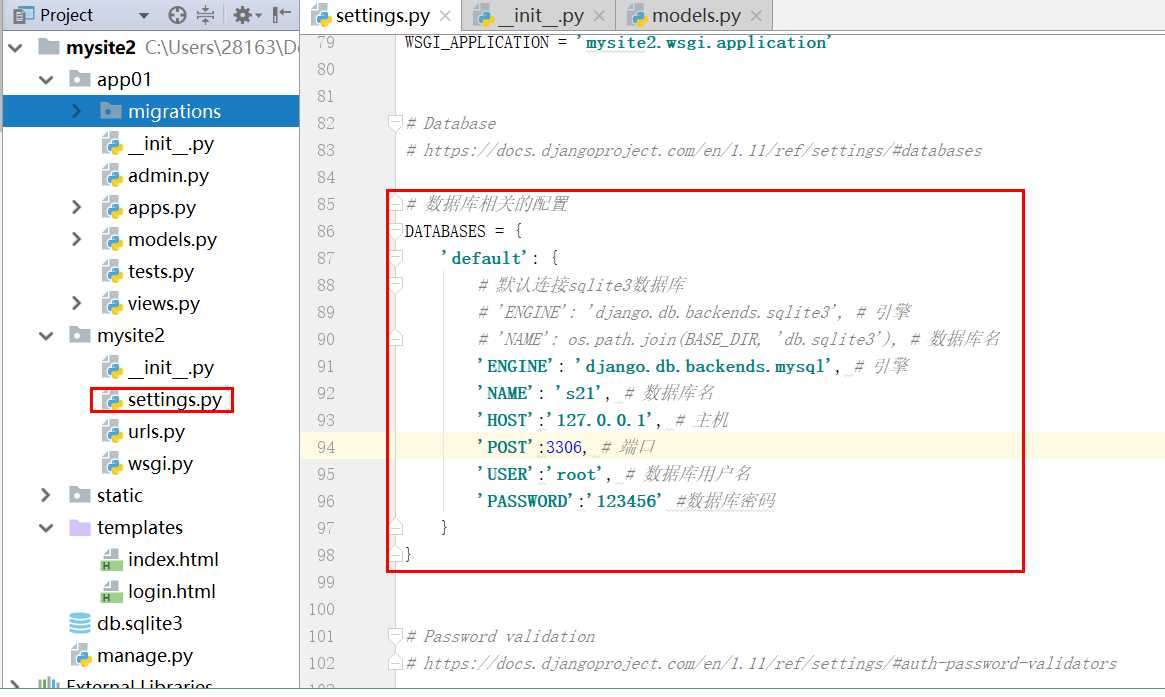Click the collapse all icon in Project toolbar

tap(206, 15)
